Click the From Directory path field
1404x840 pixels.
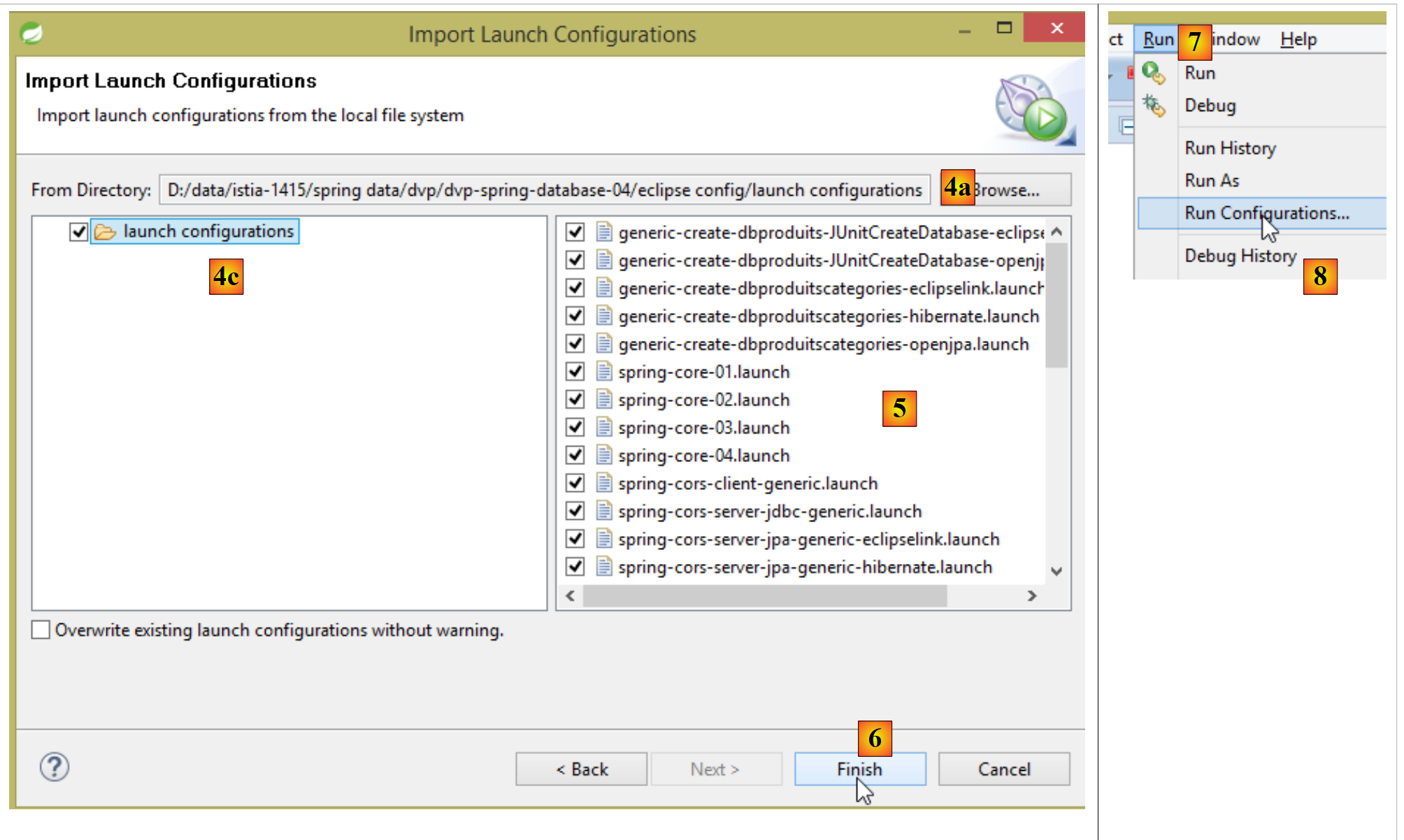[x=544, y=190]
